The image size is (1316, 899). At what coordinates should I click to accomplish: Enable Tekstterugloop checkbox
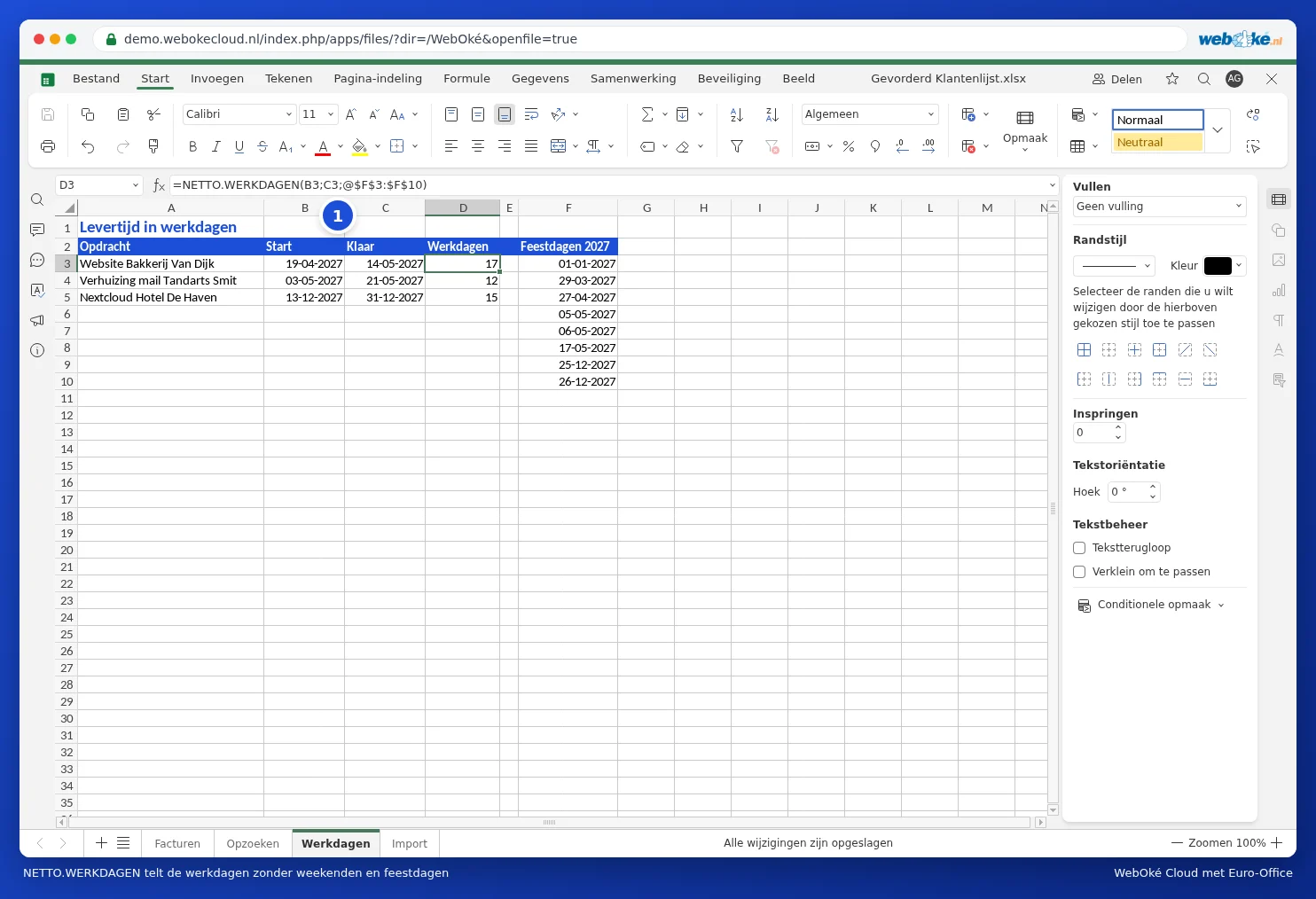pos(1079,548)
